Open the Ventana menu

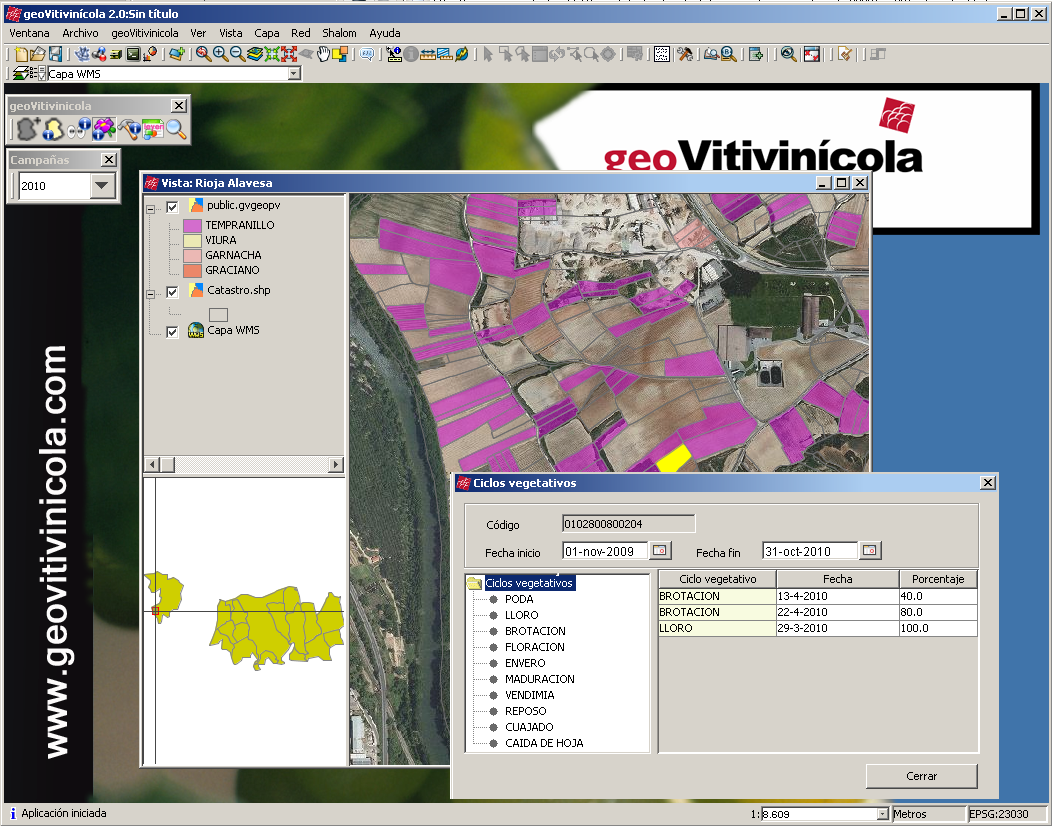click(x=30, y=33)
